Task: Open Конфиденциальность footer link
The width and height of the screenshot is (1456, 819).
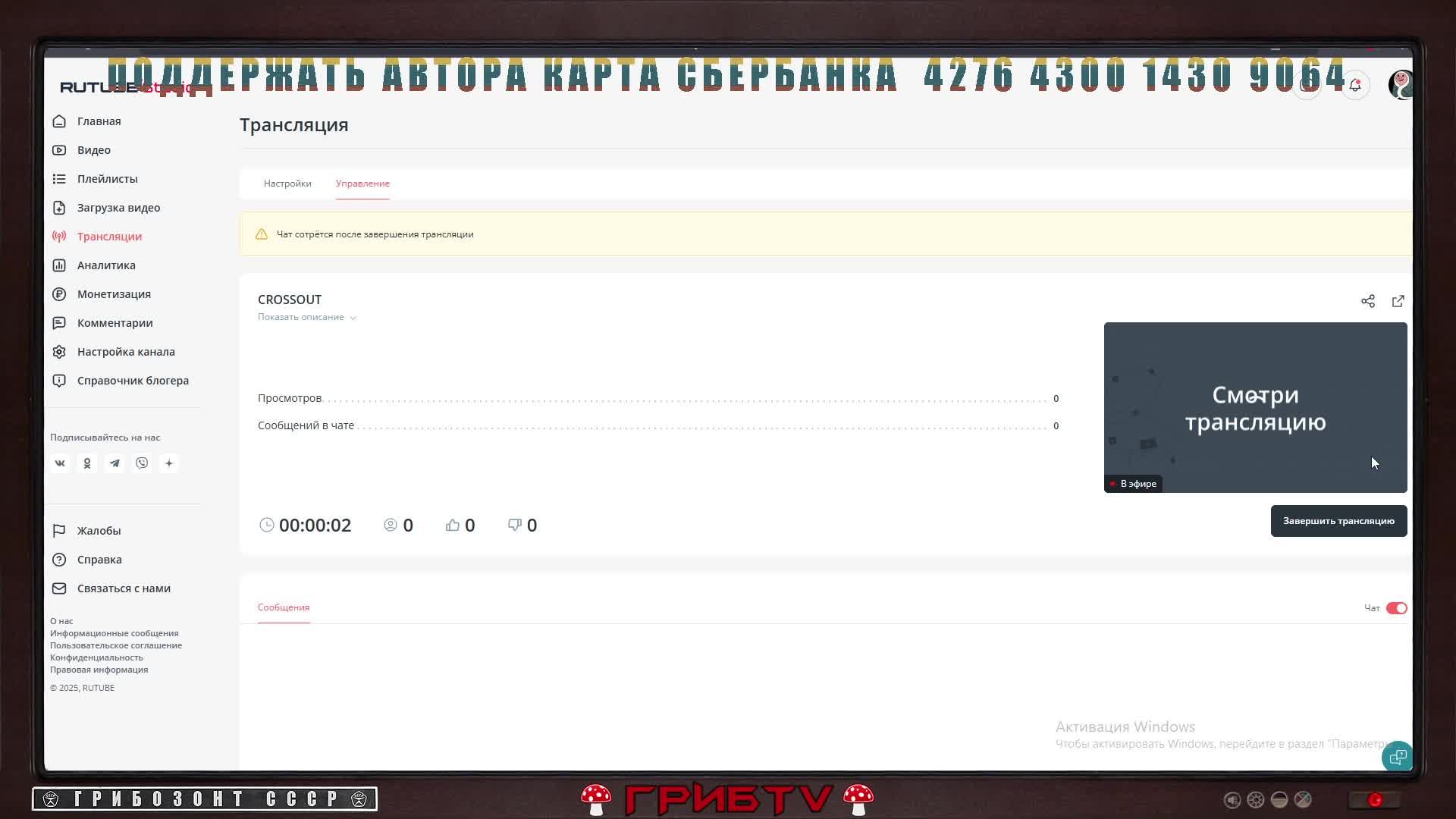Action: (96, 657)
